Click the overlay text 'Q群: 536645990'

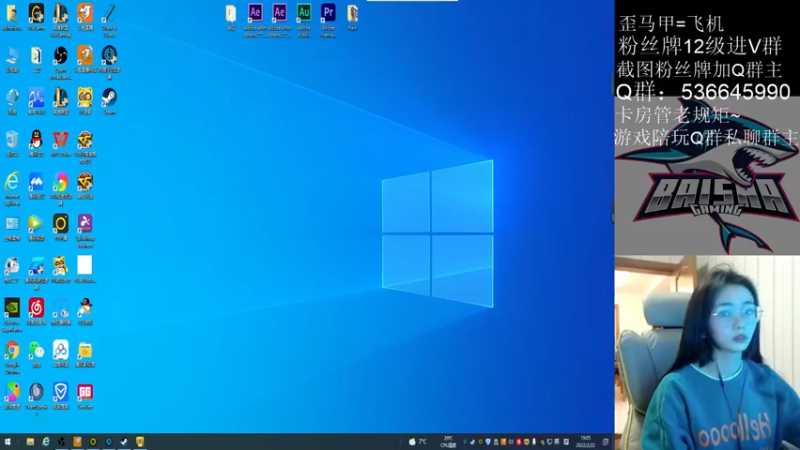pyautogui.click(x=704, y=92)
